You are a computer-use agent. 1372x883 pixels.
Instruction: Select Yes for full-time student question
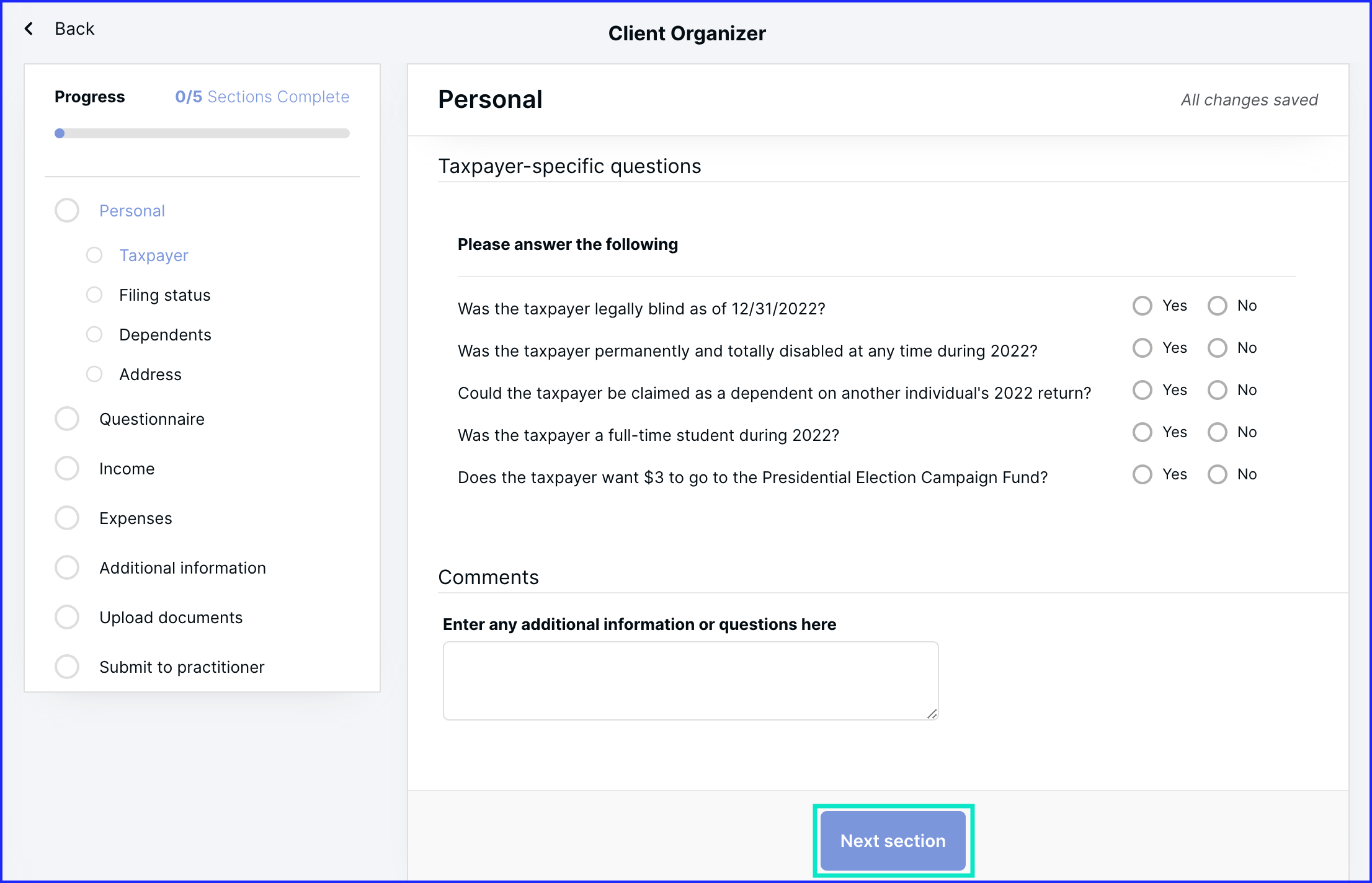pyautogui.click(x=1143, y=432)
